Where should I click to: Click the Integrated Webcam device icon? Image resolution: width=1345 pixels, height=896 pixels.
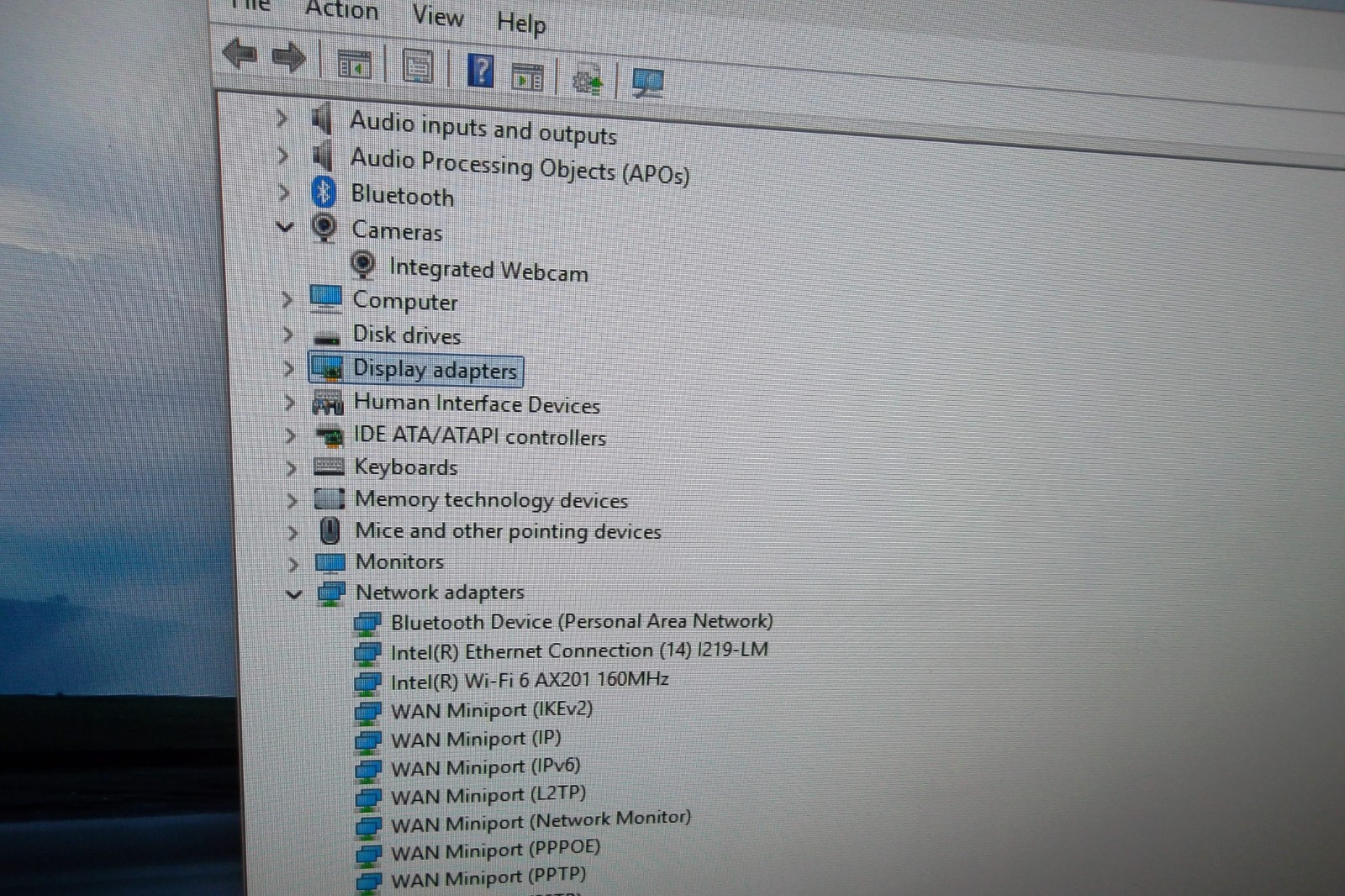pos(362,265)
